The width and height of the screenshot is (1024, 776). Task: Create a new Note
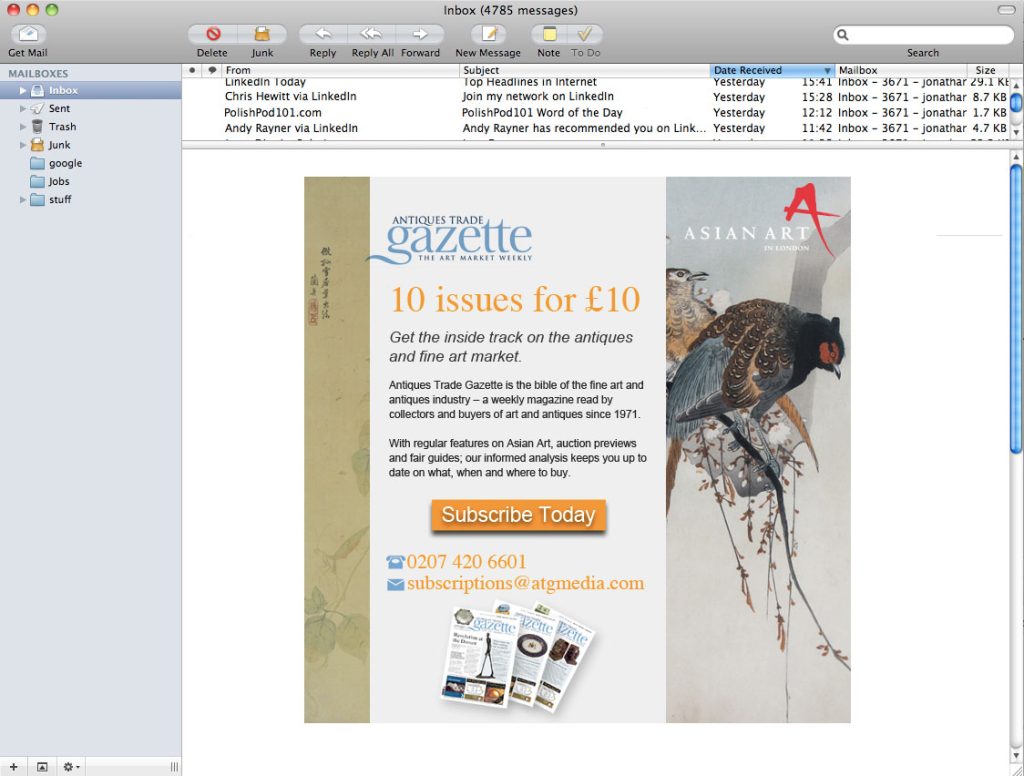549,35
